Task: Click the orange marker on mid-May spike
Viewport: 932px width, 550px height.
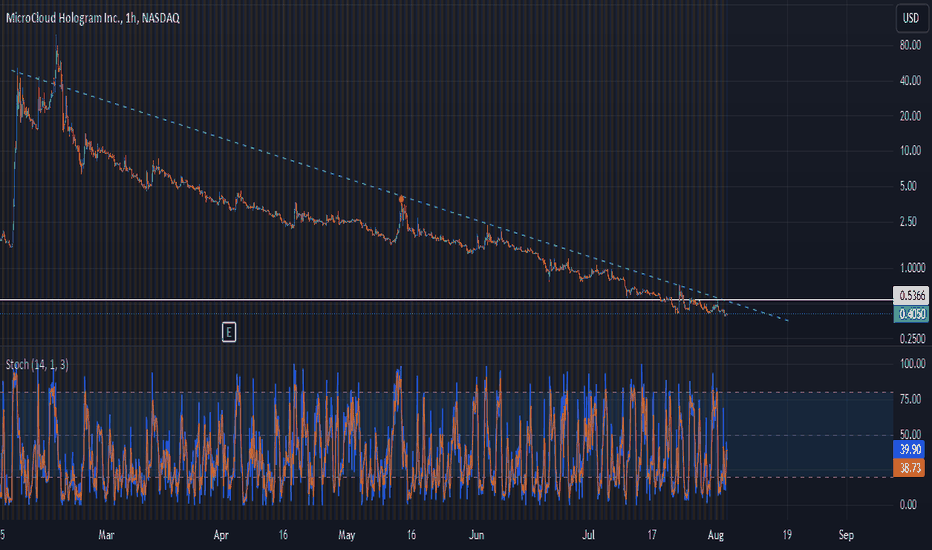Action: point(402,199)
